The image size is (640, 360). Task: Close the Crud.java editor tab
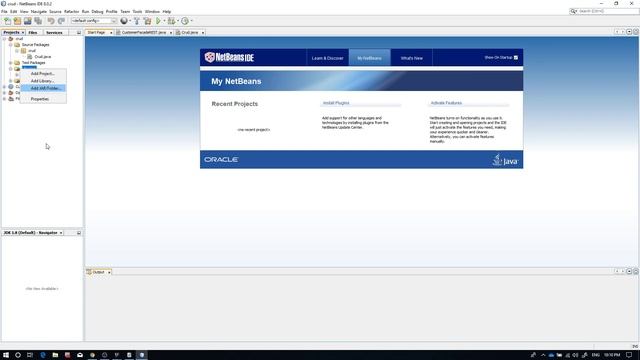point(203,33)
